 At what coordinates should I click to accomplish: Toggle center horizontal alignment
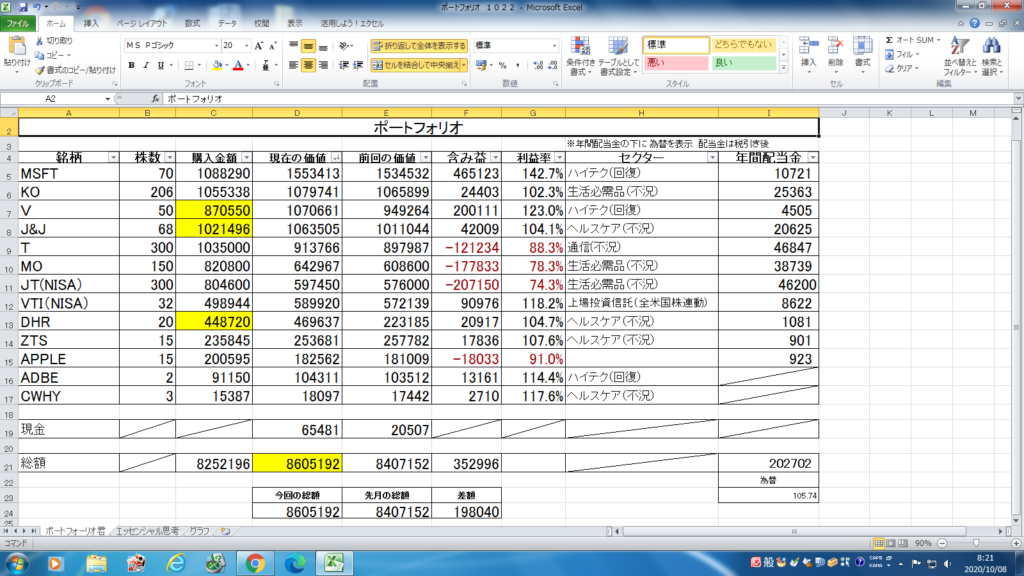click(308, 65)
